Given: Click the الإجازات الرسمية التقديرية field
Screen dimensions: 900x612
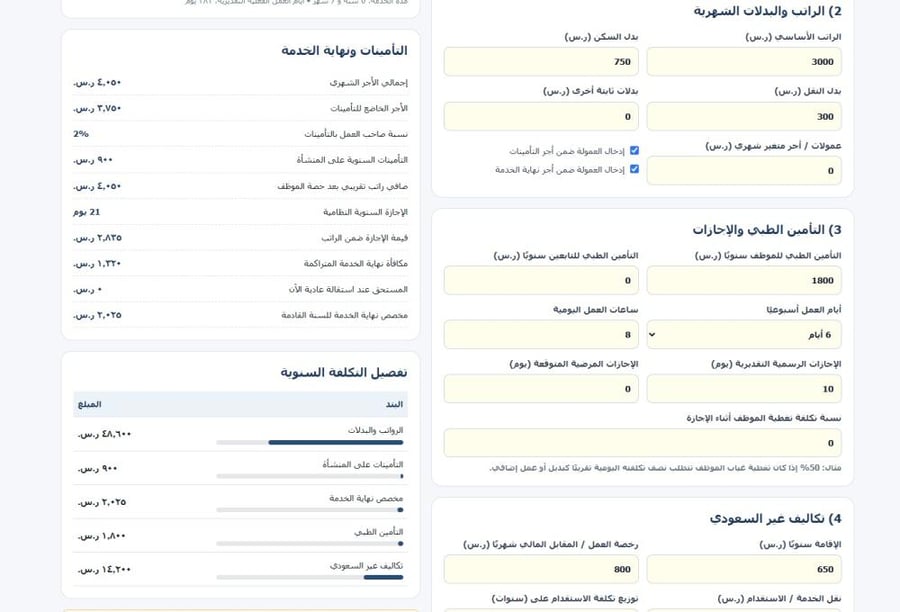Looking at the screenshot, I should (x=744, y=389).
